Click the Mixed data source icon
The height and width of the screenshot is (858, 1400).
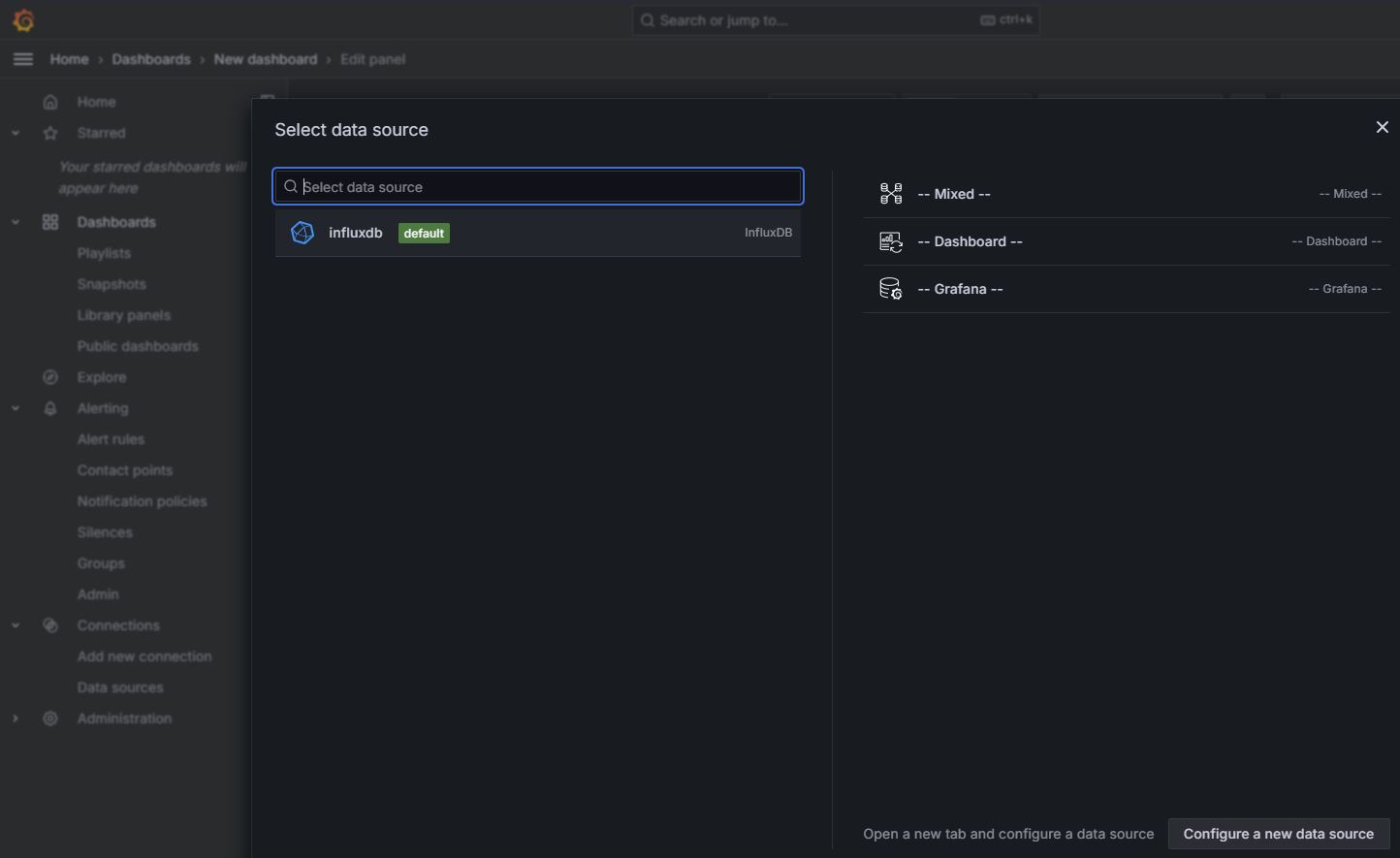890,194
